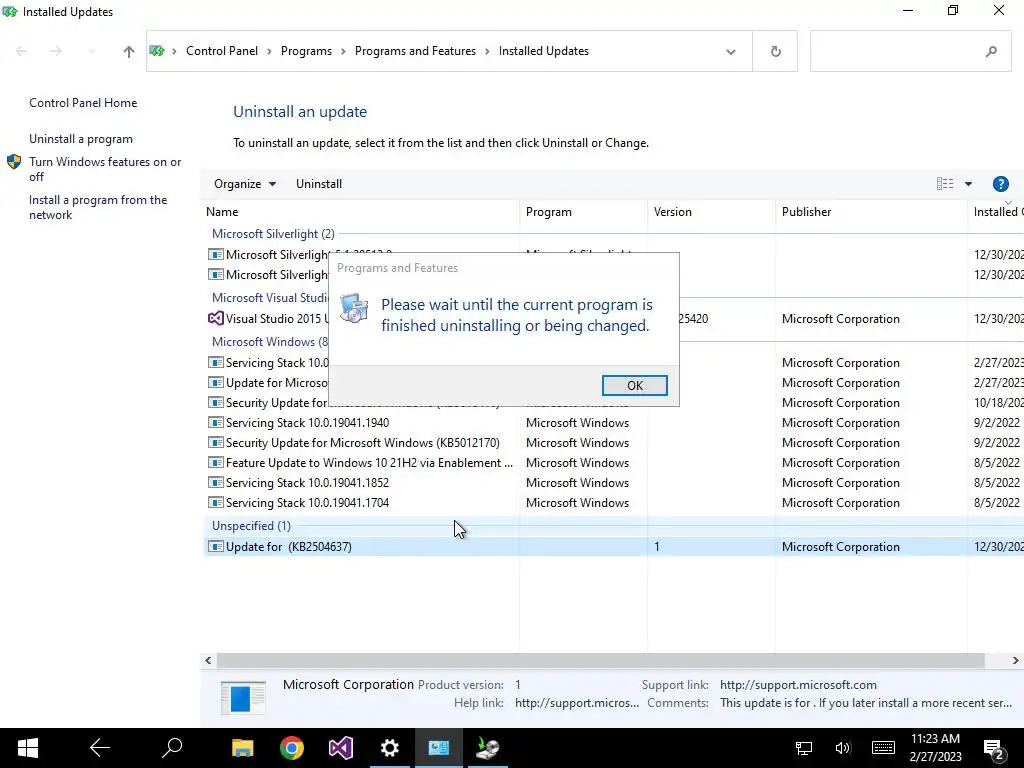Screen dimensions: 1024x768
Task: Select Servicing Stack 10.0.19041.1940 row
Action: click(x=614, y=423)
